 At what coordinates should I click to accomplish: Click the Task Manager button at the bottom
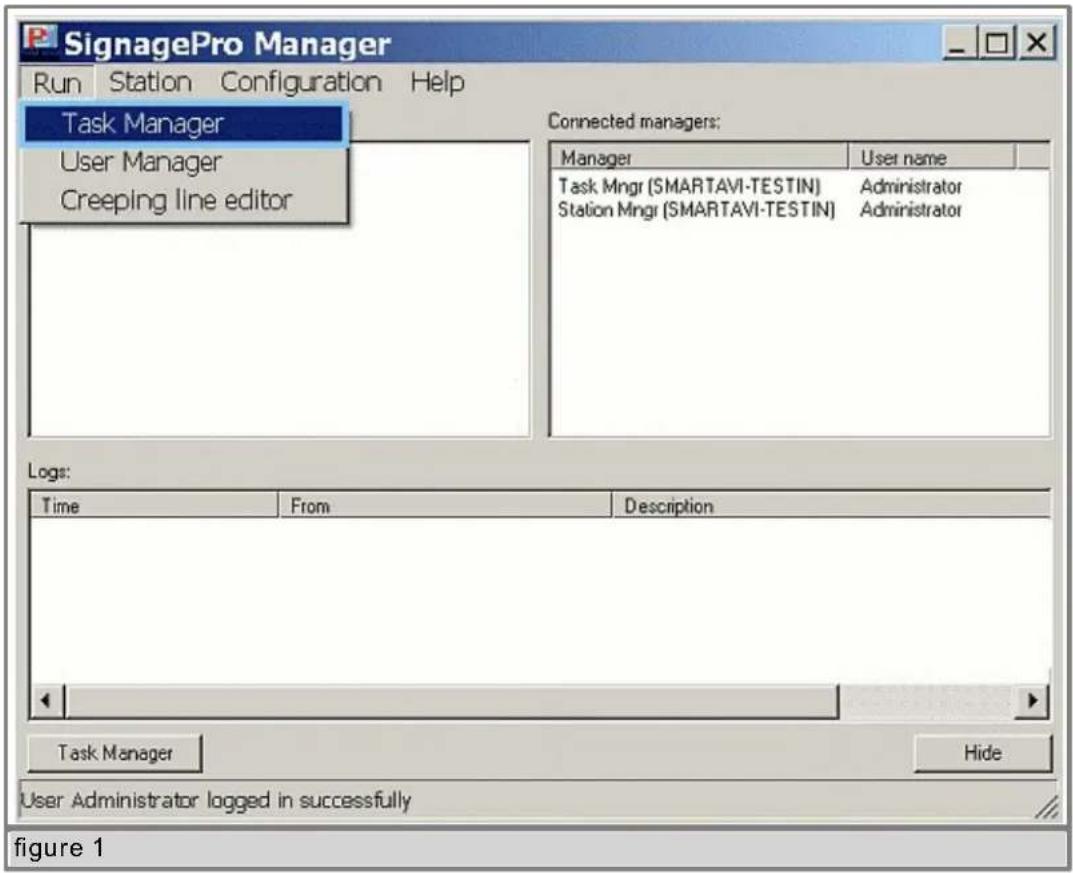pos(115,753)
